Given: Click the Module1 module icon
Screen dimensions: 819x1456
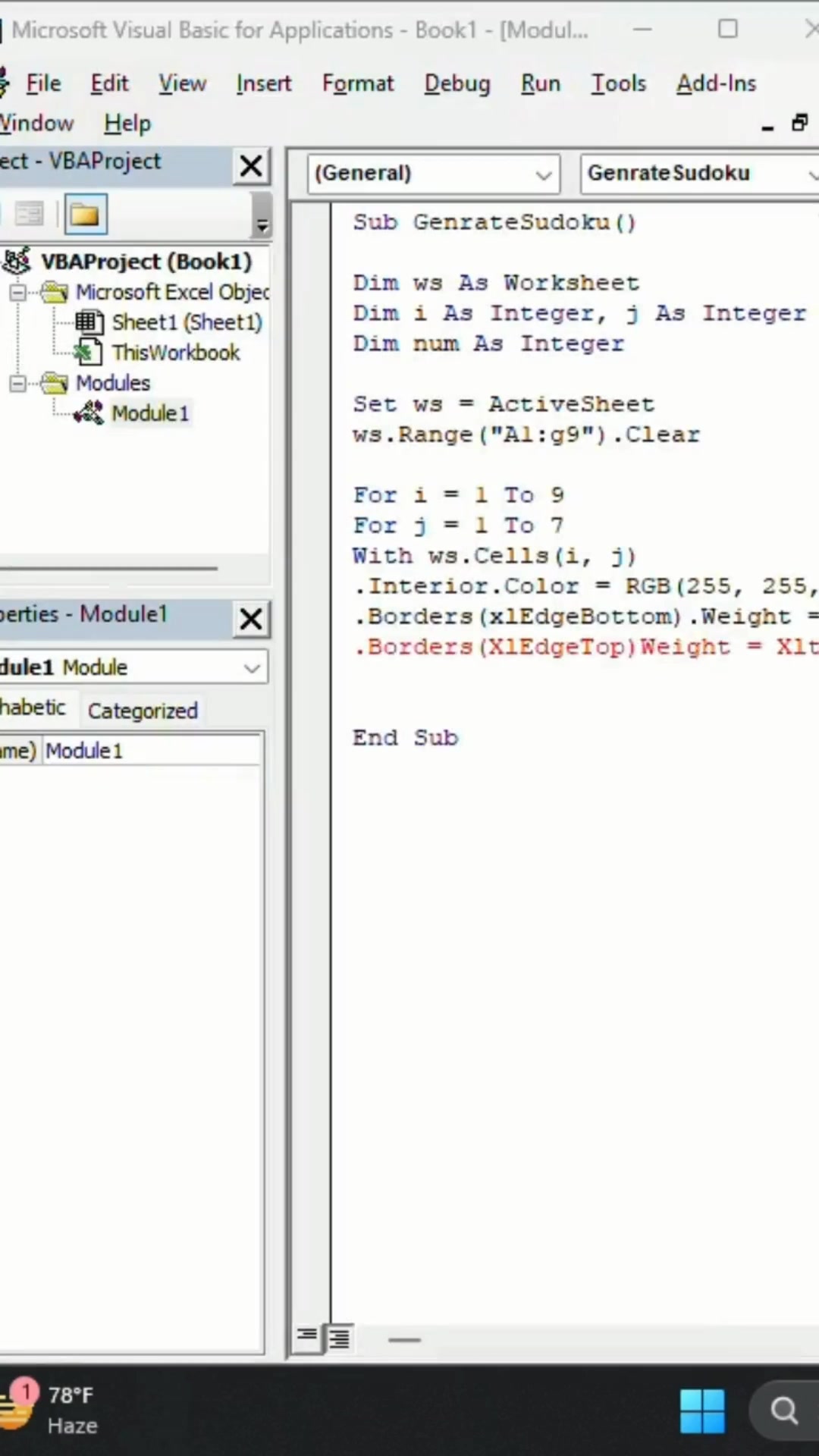Looking at the screenshot, I should (x=89, y=413).
